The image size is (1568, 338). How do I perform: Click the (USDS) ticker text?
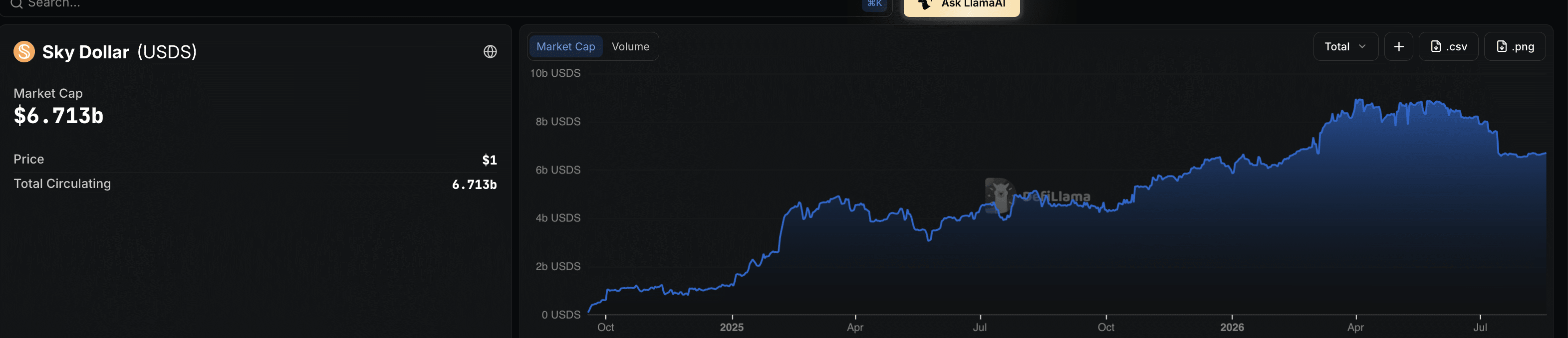(167, 52)
